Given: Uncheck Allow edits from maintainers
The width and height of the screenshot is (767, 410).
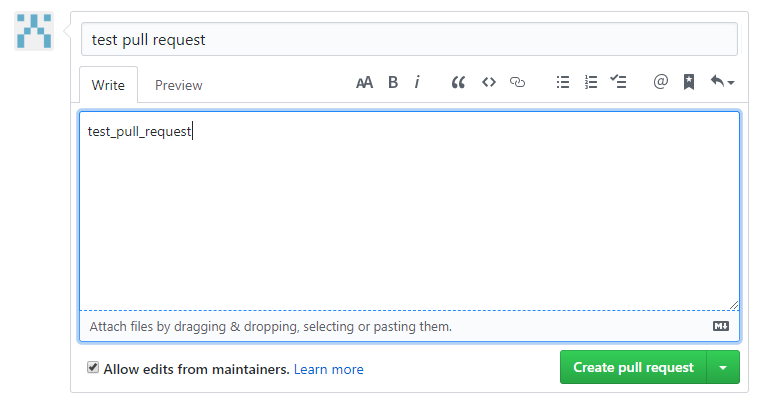Looking at the screenshot, I should (93, 367).
